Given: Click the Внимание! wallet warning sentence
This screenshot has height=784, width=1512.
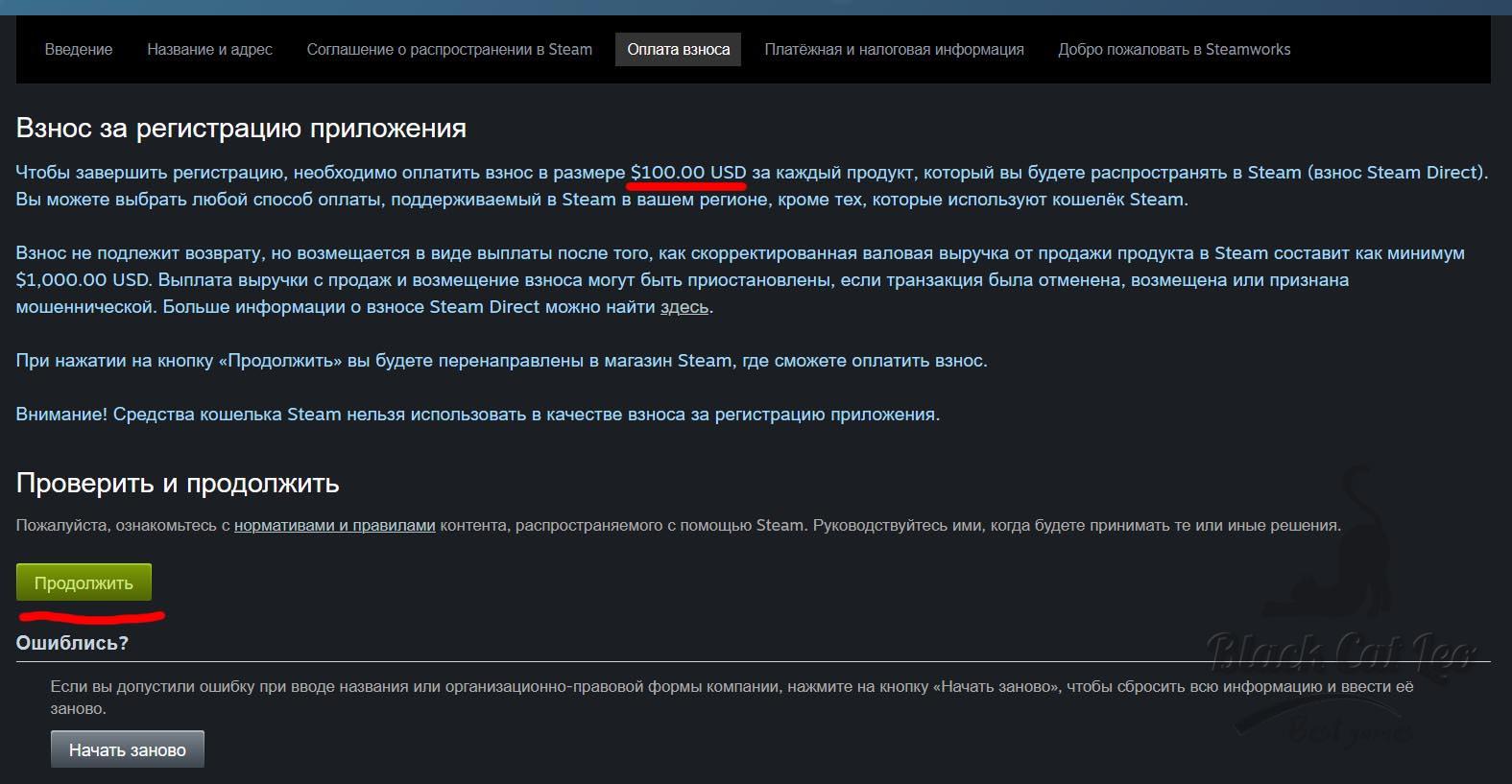Looking at the screenshot, I should point(478,415).
